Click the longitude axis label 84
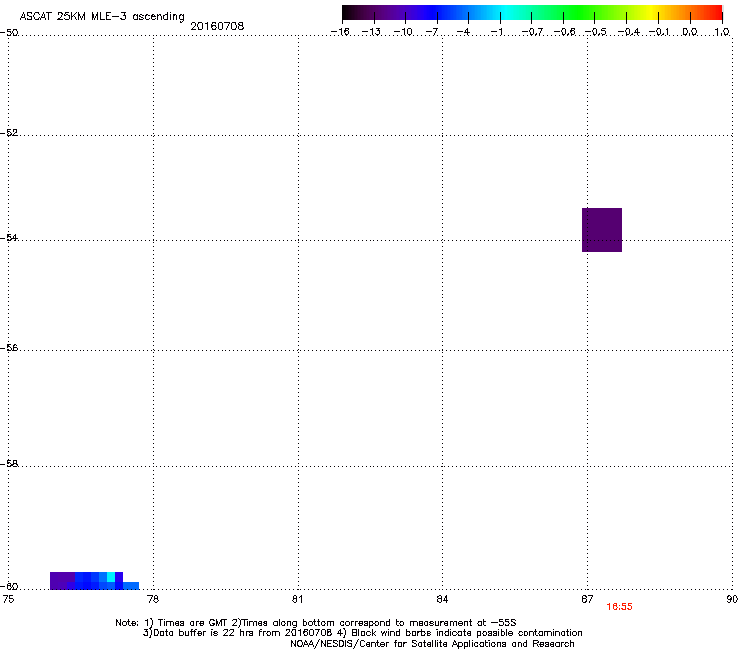This screenshot has height=650, width=740. (x=442, y=599)
